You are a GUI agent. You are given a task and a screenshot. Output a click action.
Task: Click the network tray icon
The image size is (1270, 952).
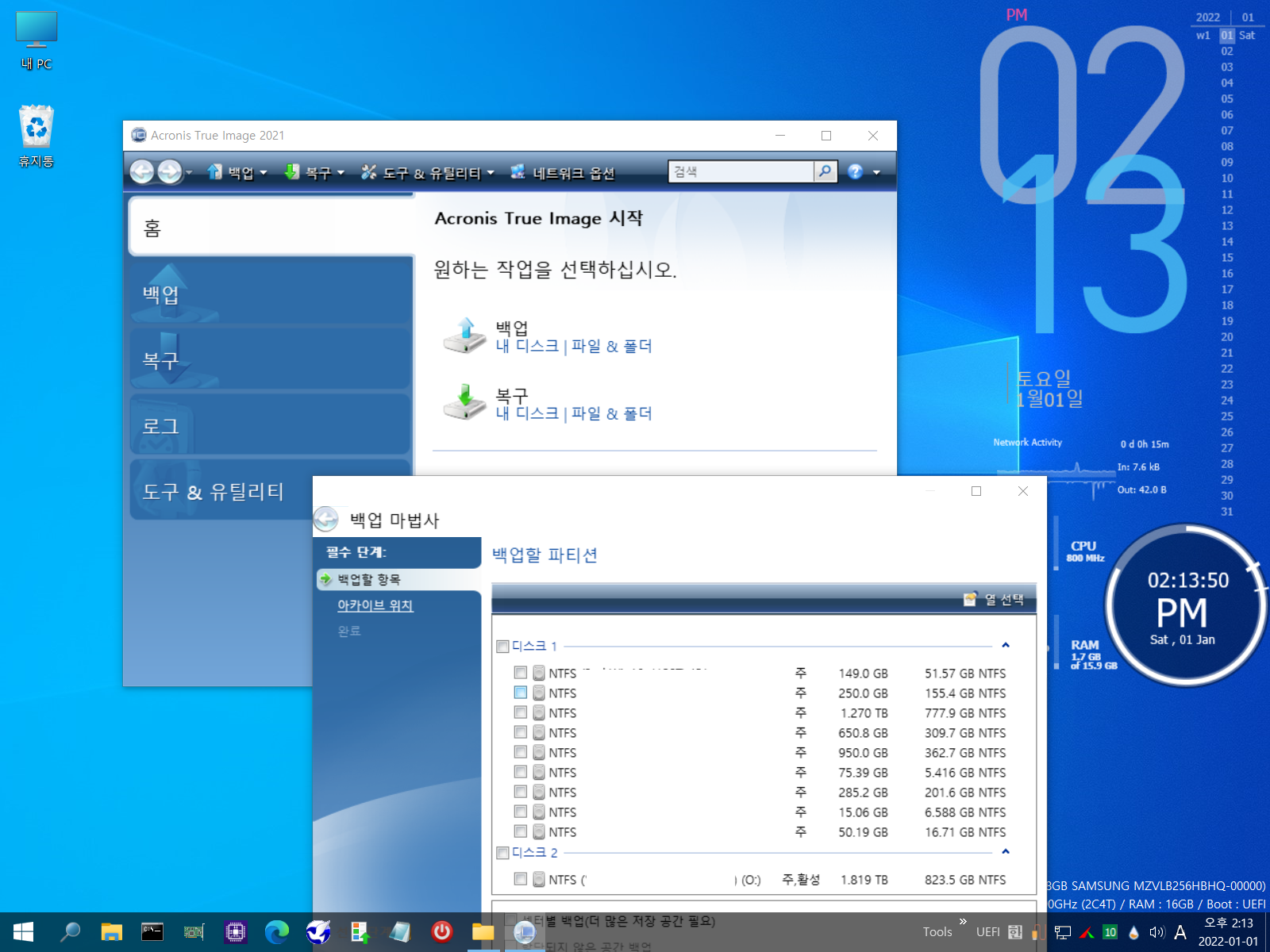coord(1063,932)
